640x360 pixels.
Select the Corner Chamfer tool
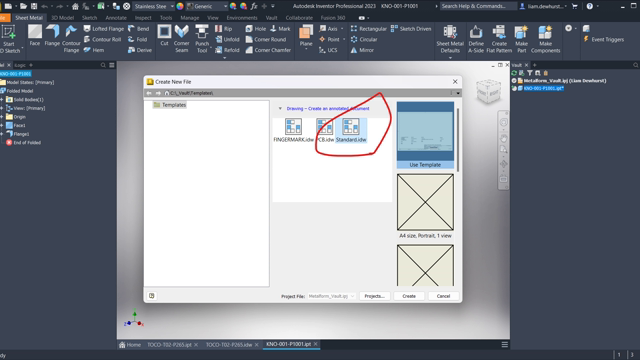[268, 50]
